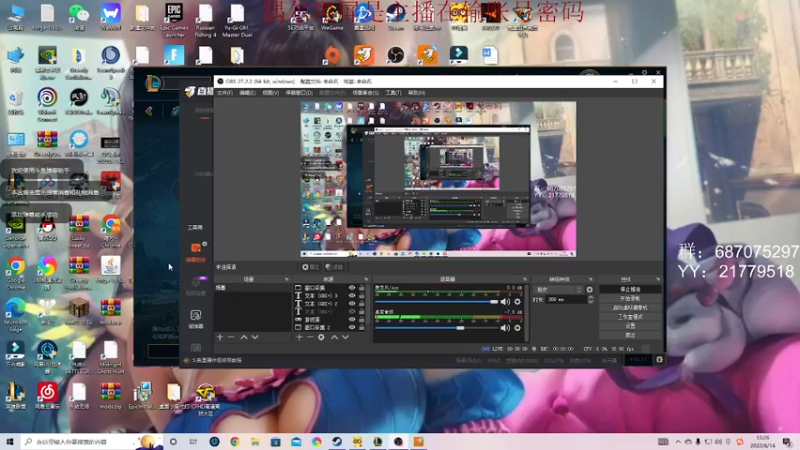Open the 文件(F) menu in OBS
This screenshot has width=800, height=450.
click(x=224, y=93)
